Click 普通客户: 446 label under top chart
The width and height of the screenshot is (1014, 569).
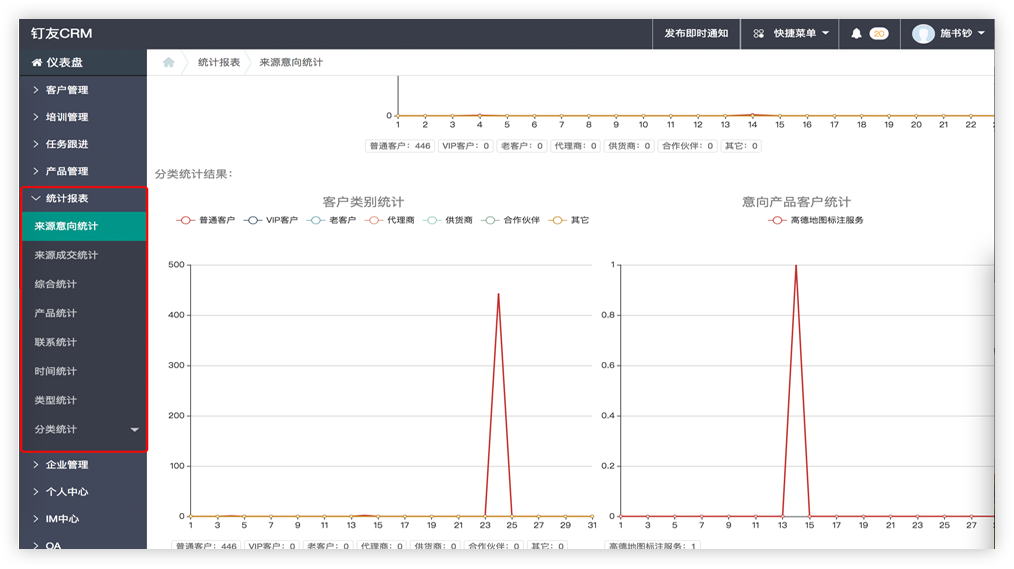tap(400, 146)
